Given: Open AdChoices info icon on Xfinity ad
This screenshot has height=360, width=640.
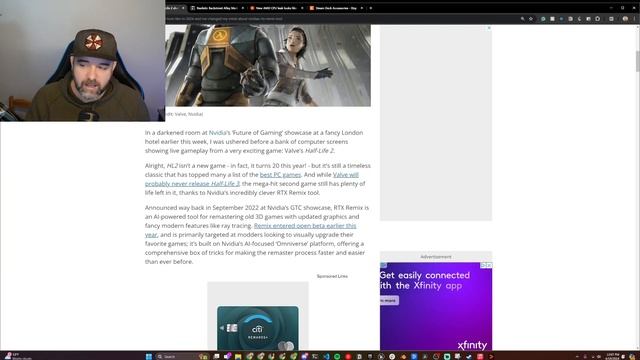Looking at the screenshot, I should (483, 265).
